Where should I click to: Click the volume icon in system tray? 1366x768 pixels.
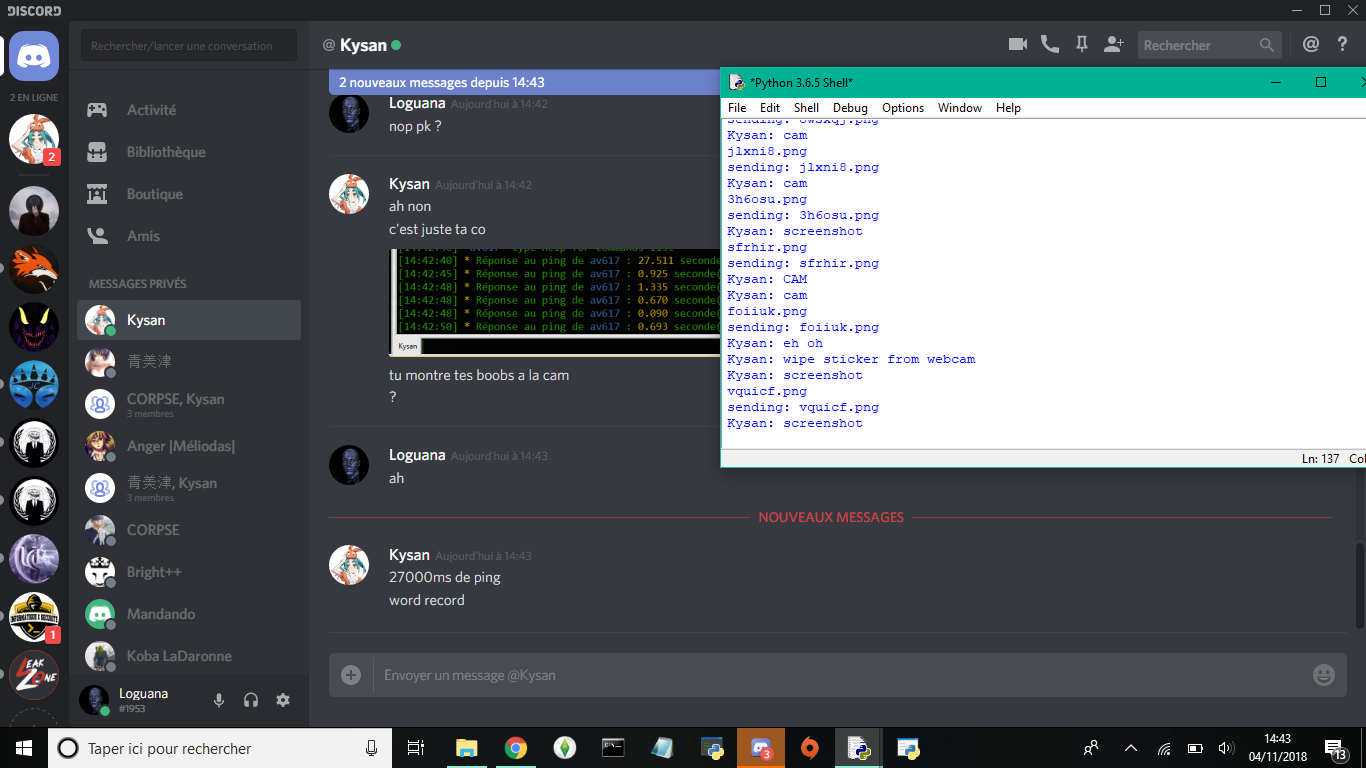(x=1225, y=748)
